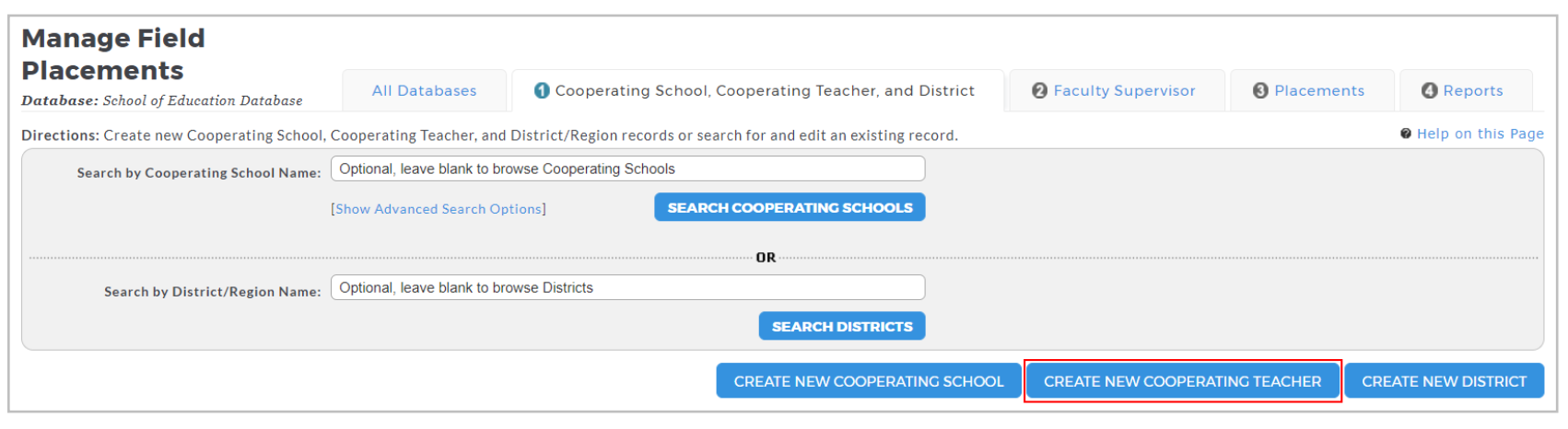Screen dimensions: 1568x429
Task: Click the Search Districts button
Action: tap(842, 326)
